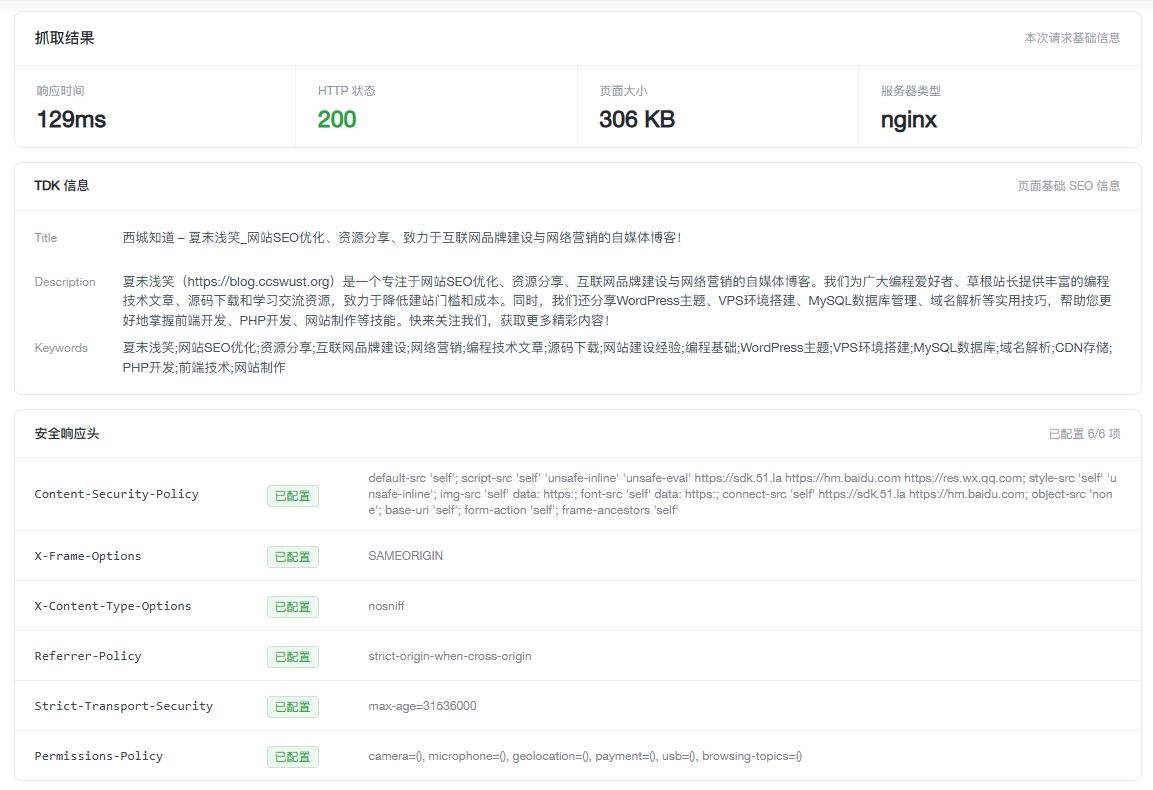Click the 服务器类型 label
The image size is (1153, 790).
tap(910, 90)
